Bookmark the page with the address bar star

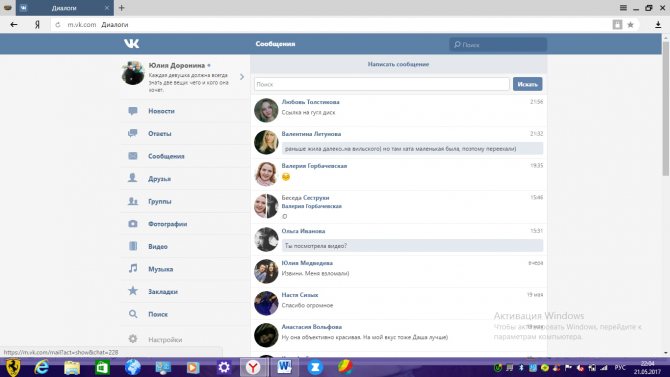630,25
